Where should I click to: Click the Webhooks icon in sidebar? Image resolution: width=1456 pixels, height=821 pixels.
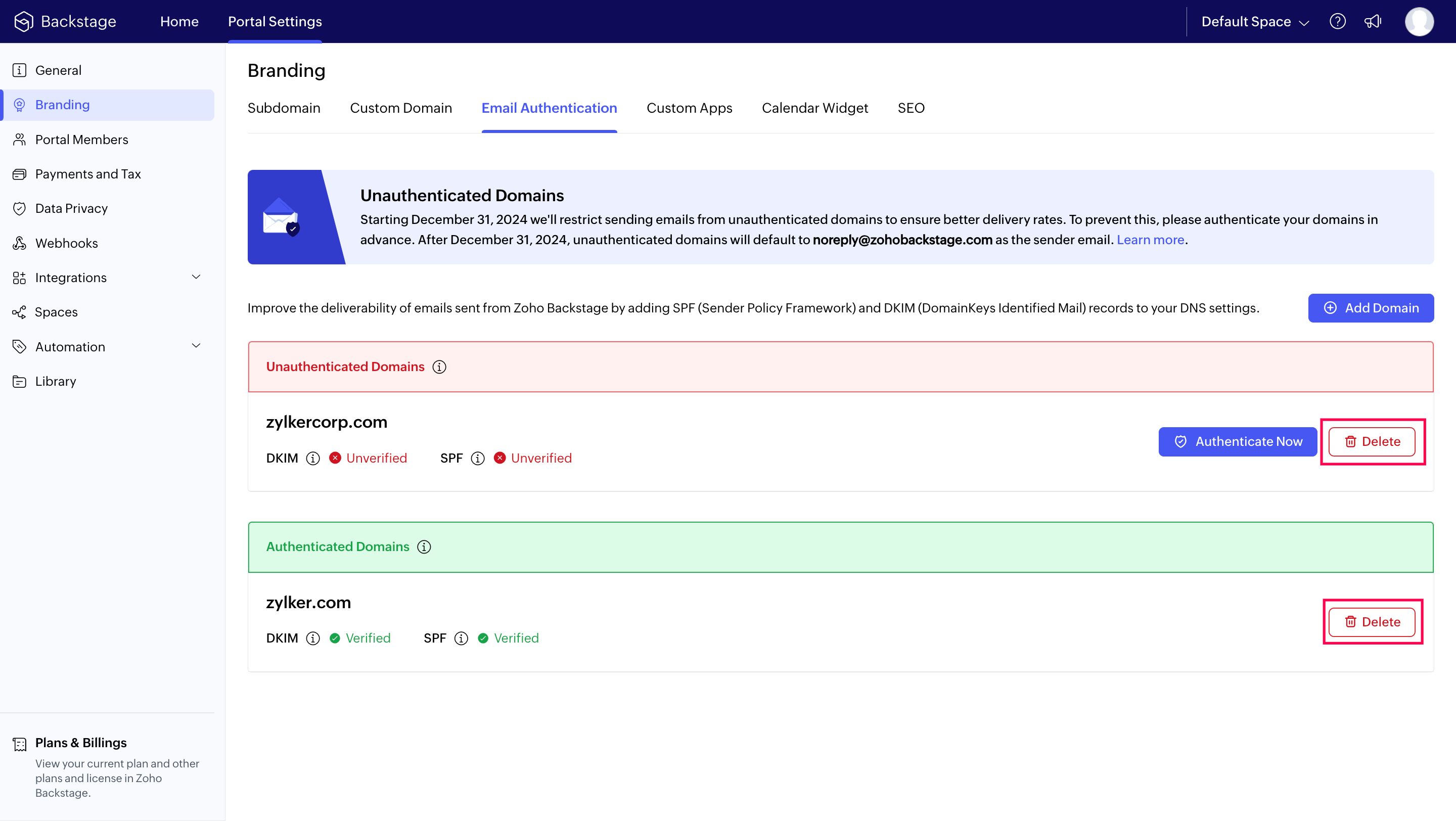click(x=19, y=243)
